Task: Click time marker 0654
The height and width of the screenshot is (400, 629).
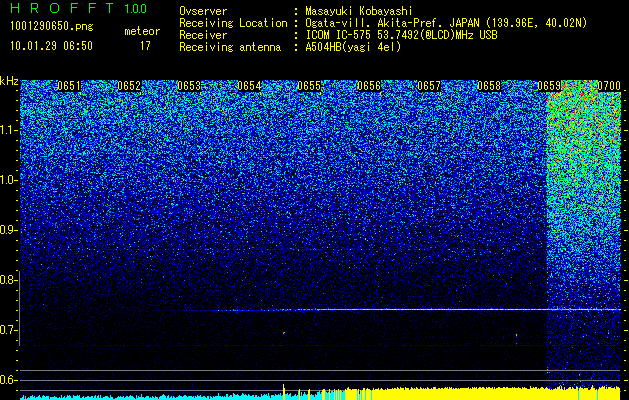Action: [249, 86]
